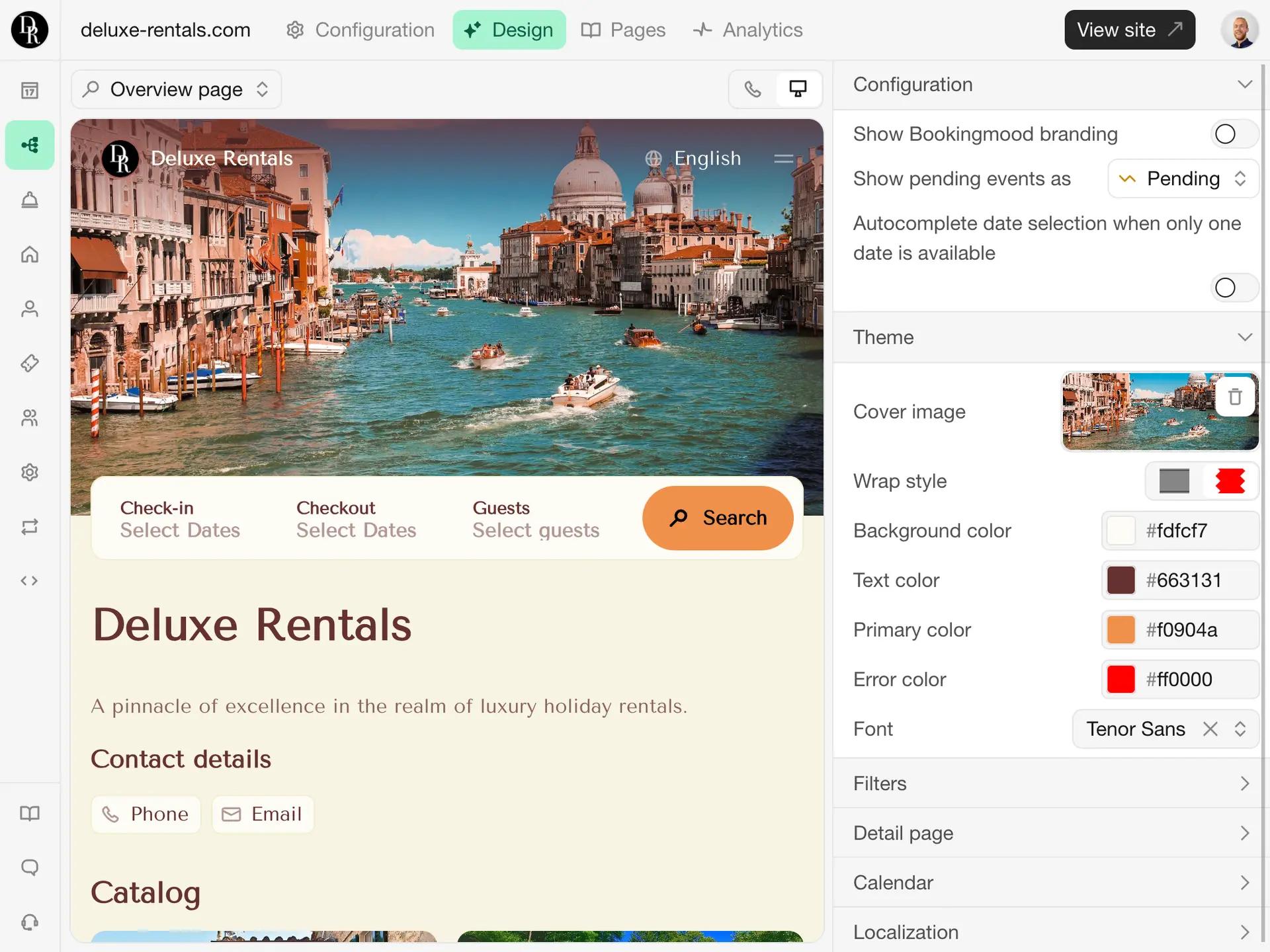The height and width of the screenshot is (952, 1270).
Task: Select the grey rectangular wrap style
Action: [1175, 481]
